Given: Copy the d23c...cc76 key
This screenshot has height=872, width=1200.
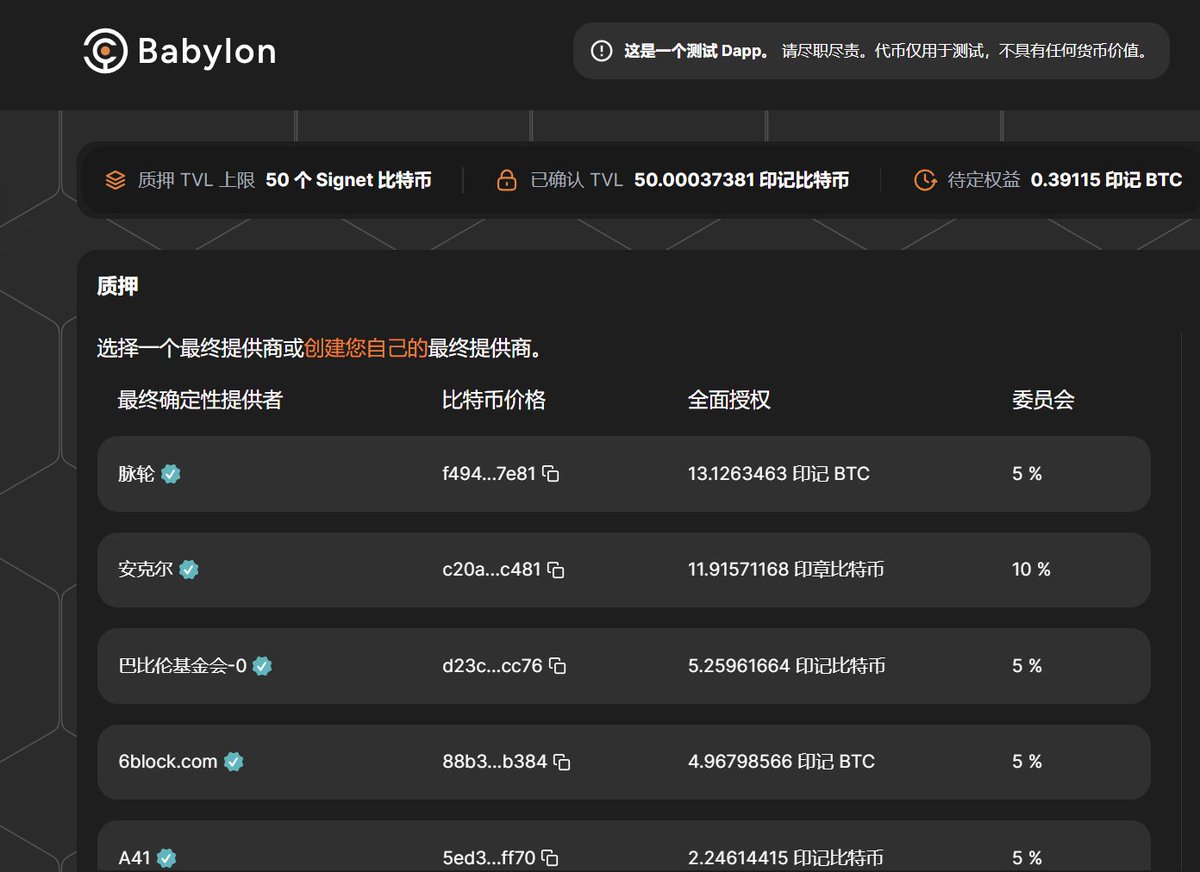Looking at the screenshot, I should coord(557,666).
